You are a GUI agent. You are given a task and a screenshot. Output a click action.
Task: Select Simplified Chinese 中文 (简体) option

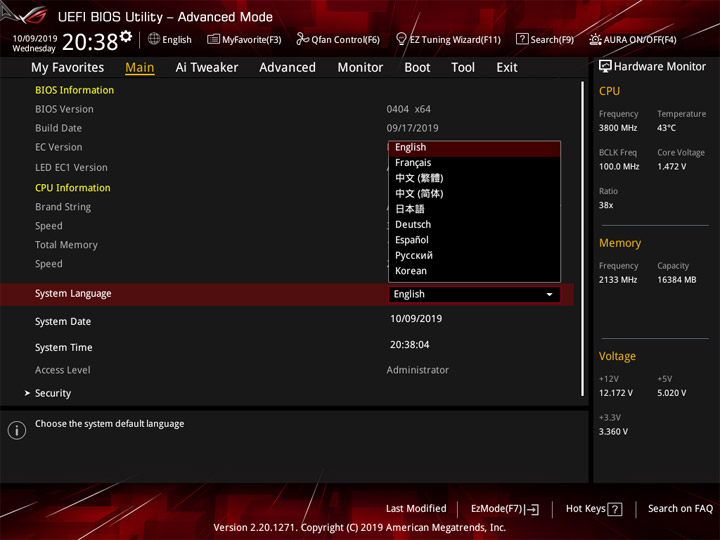tap(474, 194)
